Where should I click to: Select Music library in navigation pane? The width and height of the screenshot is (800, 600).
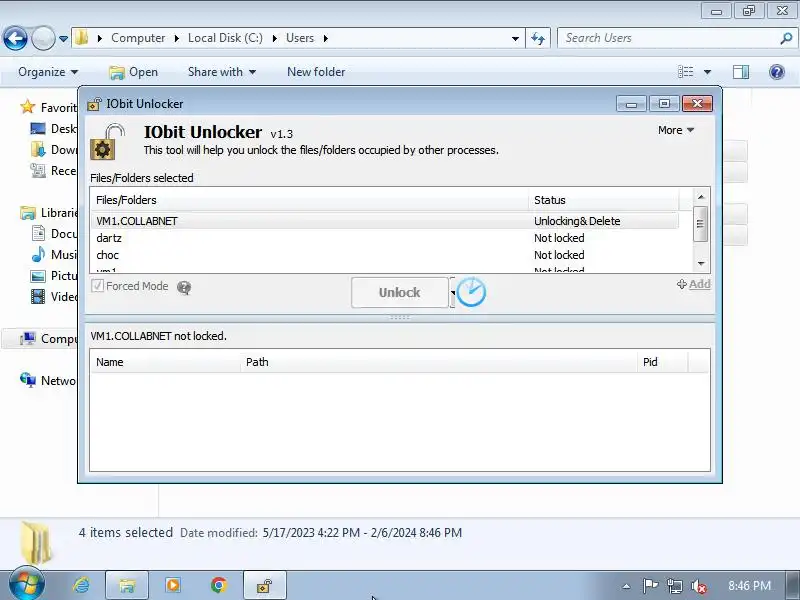tap(53, 254)
